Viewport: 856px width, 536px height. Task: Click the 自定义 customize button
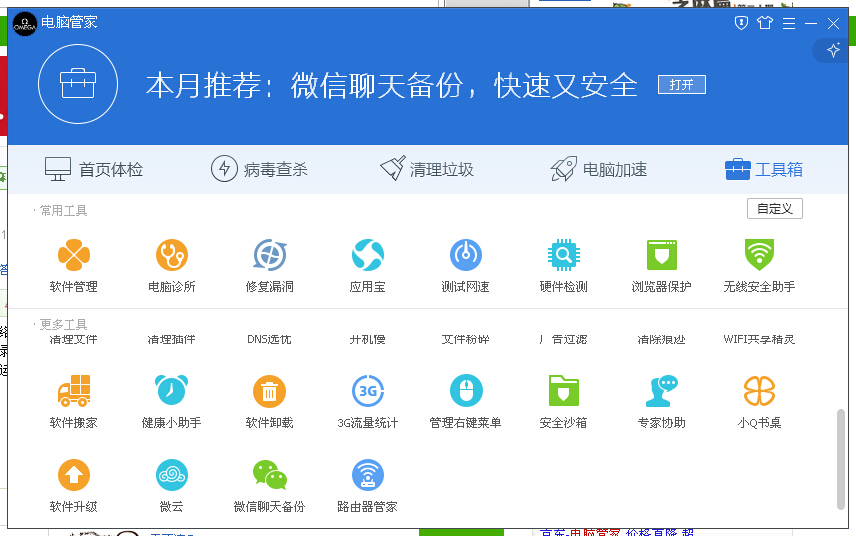click(775, 209)
